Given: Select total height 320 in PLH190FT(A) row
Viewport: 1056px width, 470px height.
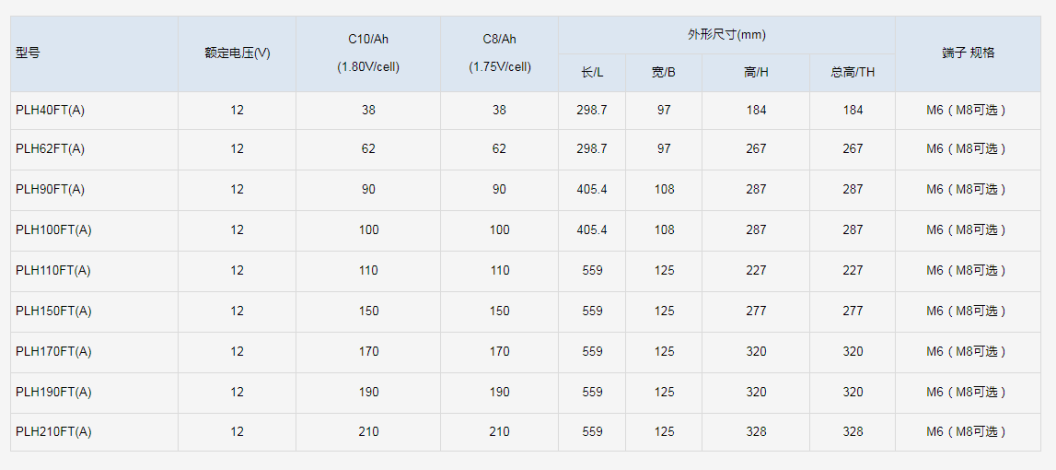Looking at the screenshot, I should coord(853,392).
